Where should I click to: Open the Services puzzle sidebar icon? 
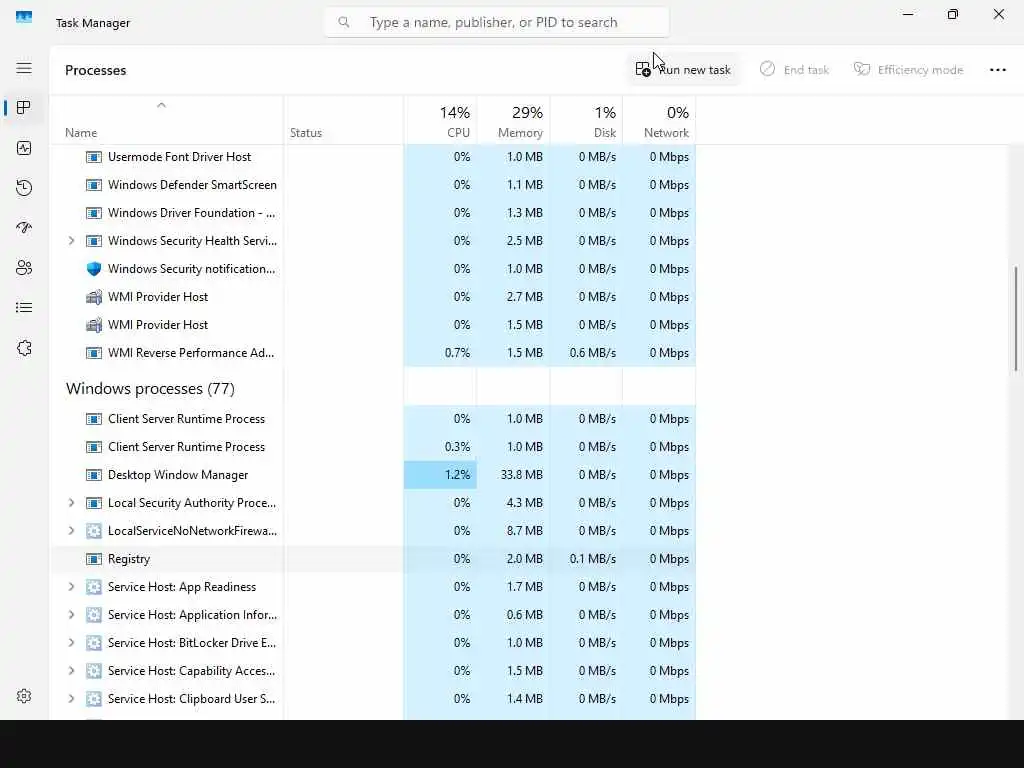click(x=24, y=348)
